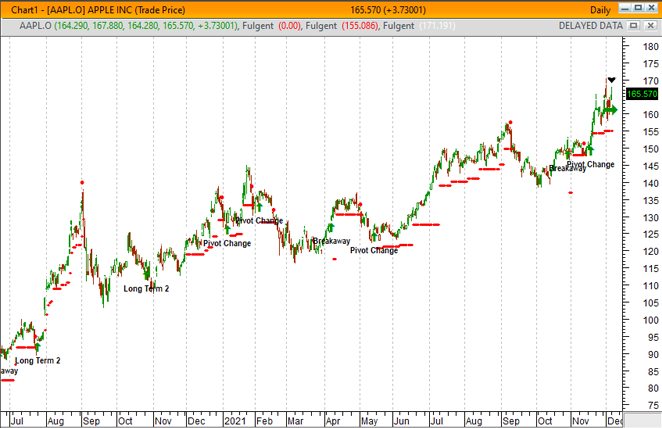662x428 pixels.
Task: Click the May label on time axis
Action: (369, 421)
